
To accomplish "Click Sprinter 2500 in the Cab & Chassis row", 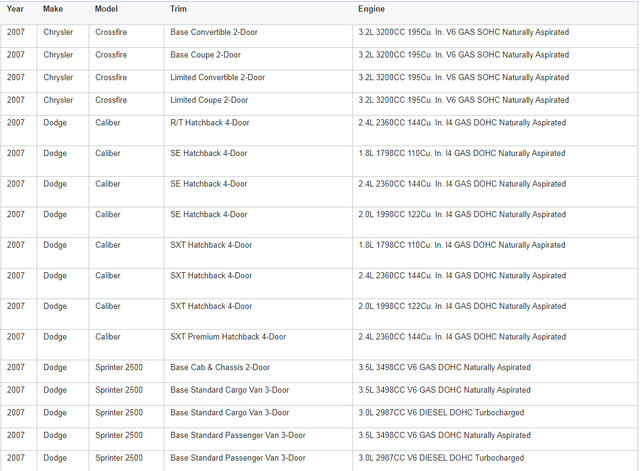I will pyautogui.click(x=119, y=367).
